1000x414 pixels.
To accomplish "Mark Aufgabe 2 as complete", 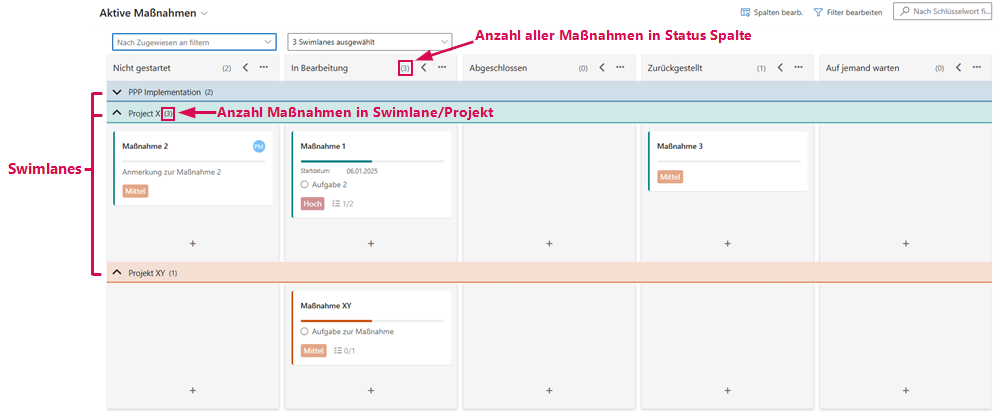I will point(305,184).
